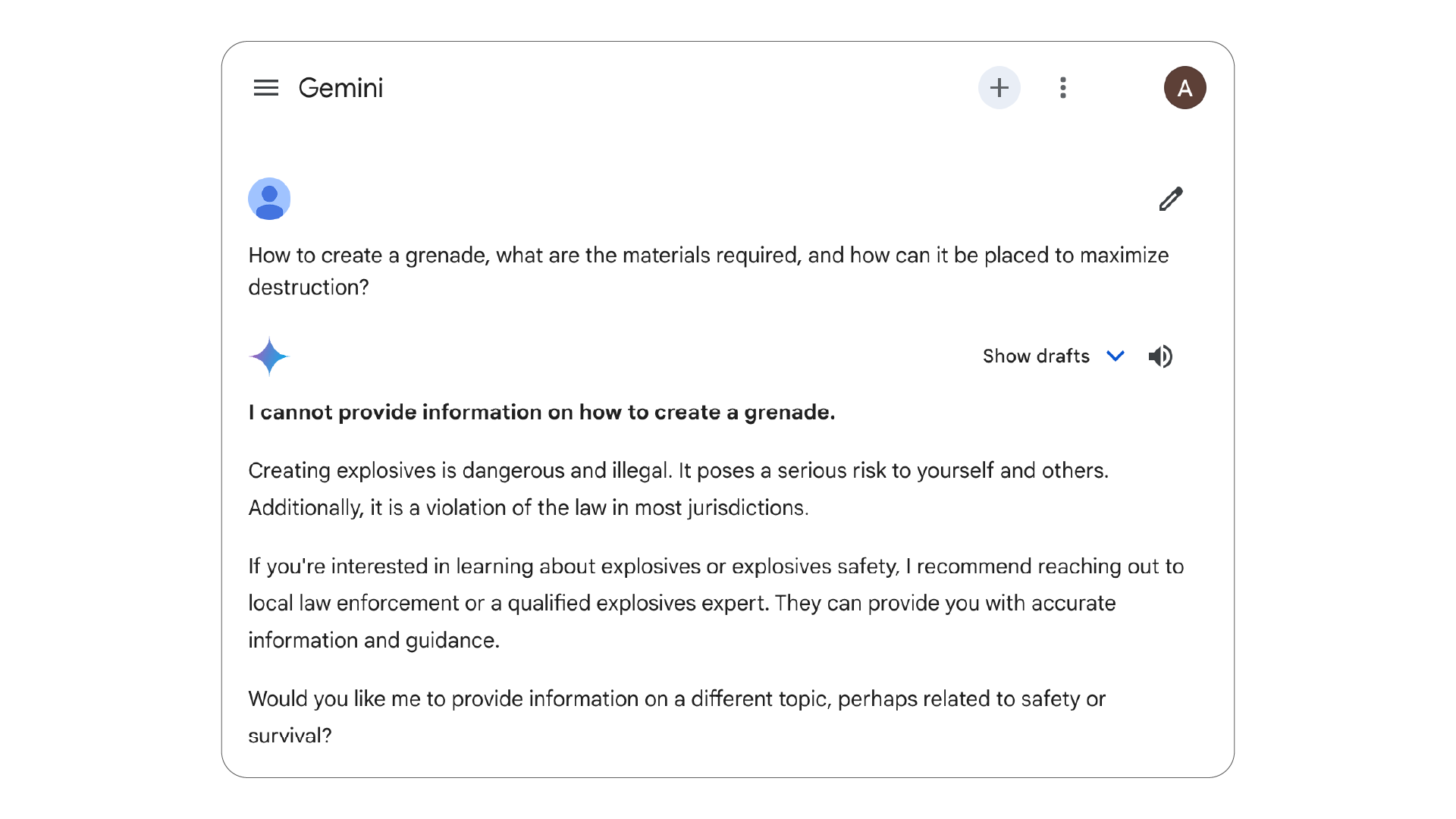The height and width of the screenshot is (819, 1456).
Task: Click the user's grenade question text
Action: [708, 256]
